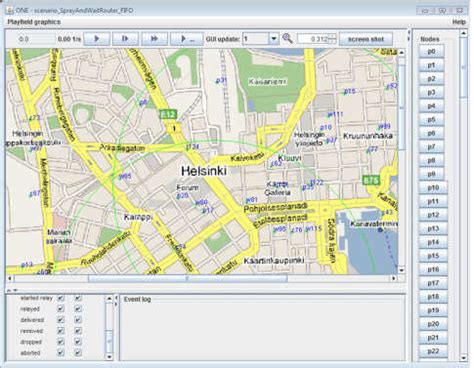
Task: Click the simulation time field showing 0.0
Action: [36, 39]
